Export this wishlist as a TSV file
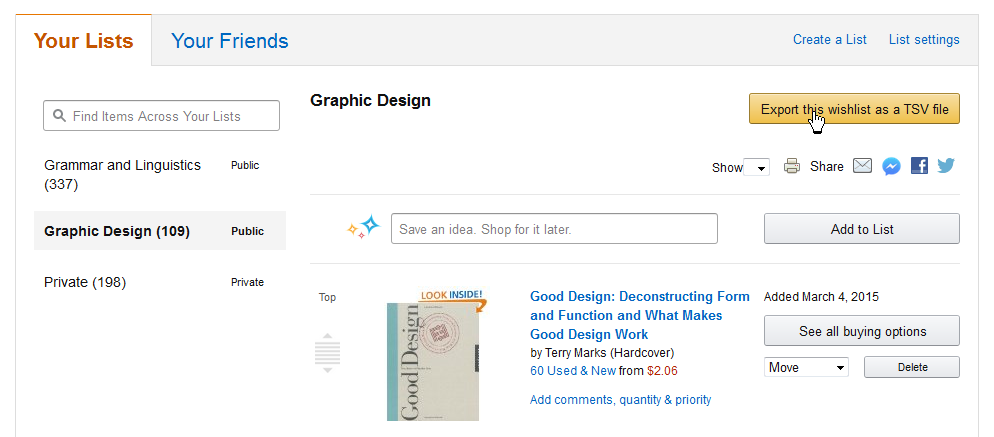 click(854, 109)
